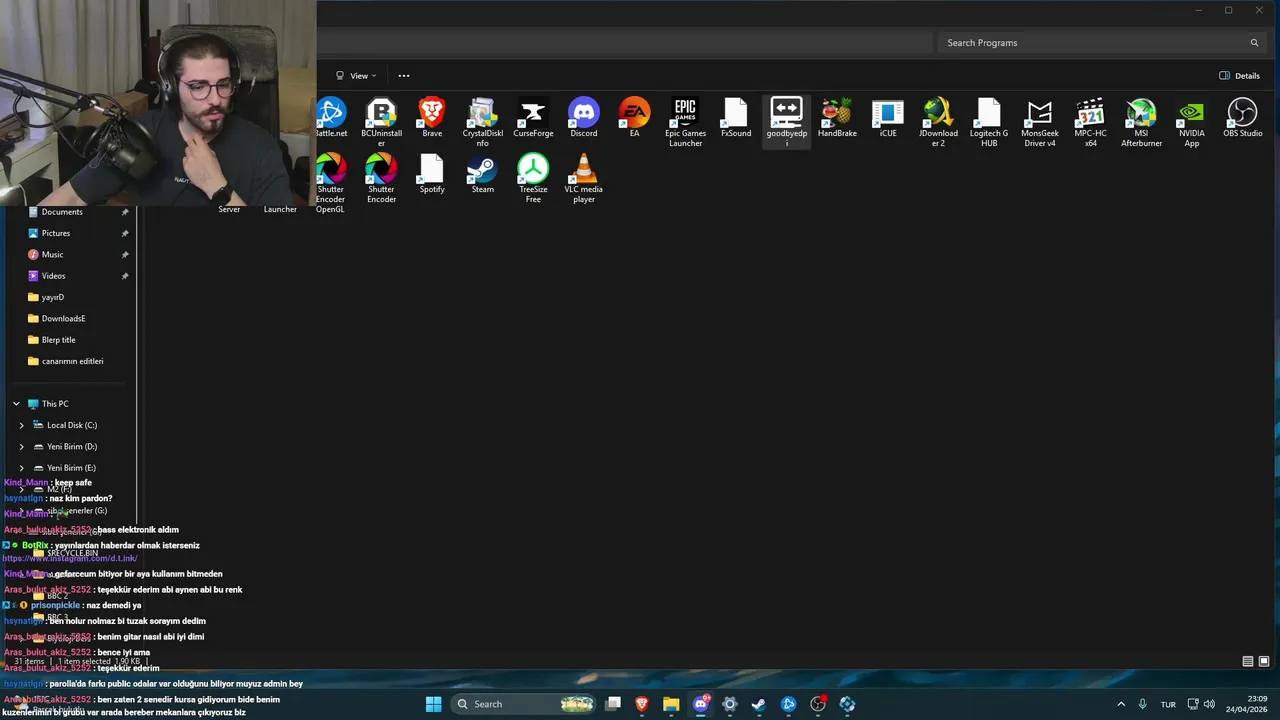This screenshot has width=1280, height=720.
Task: Launch the Brave browser shortcut
Action: point(432,118)
